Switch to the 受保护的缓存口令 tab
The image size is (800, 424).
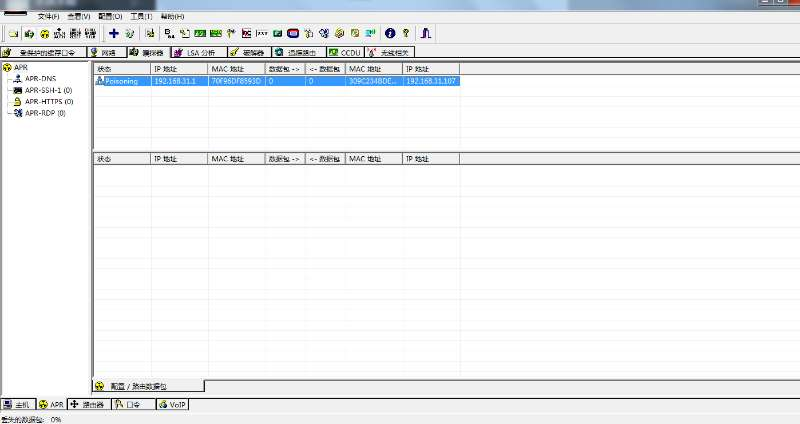(x=43, y=53)
